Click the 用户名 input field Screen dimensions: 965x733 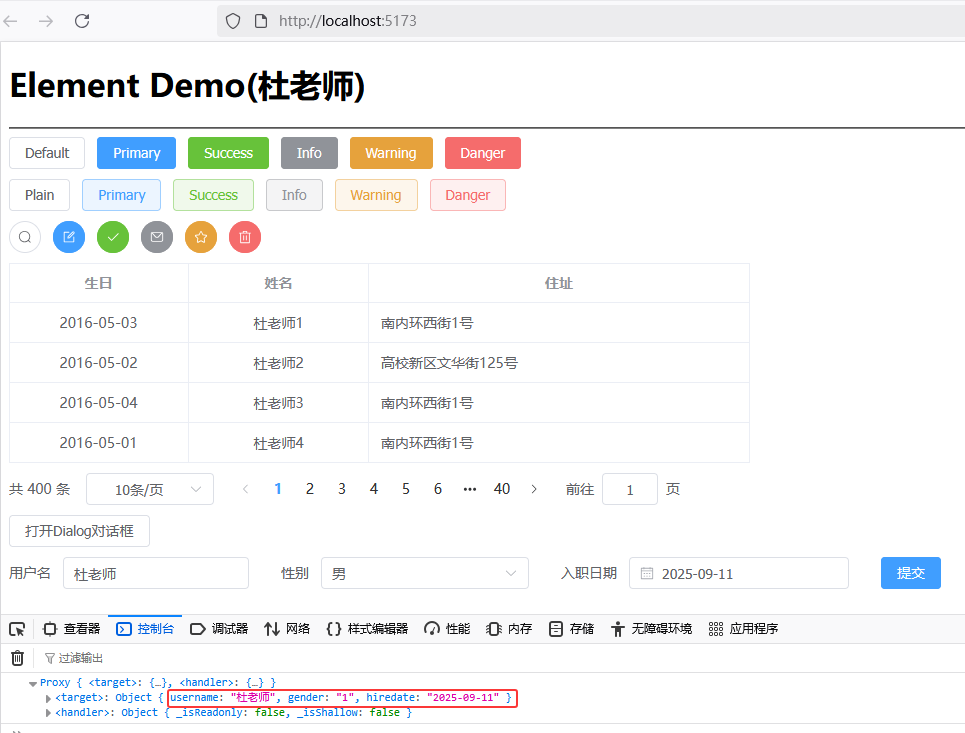[x=155, y=574]
